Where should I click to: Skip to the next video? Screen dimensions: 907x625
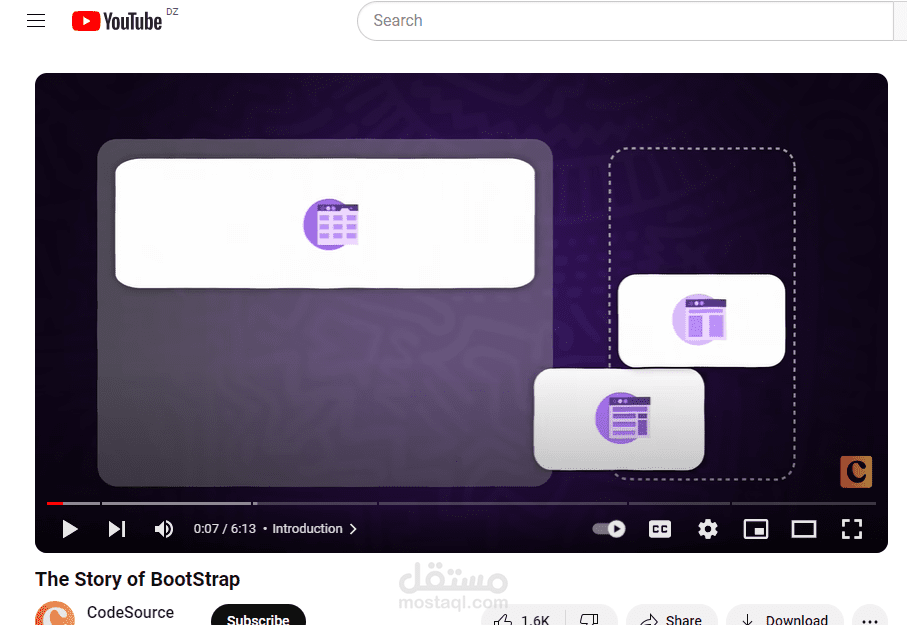click(x=117, y=529)
